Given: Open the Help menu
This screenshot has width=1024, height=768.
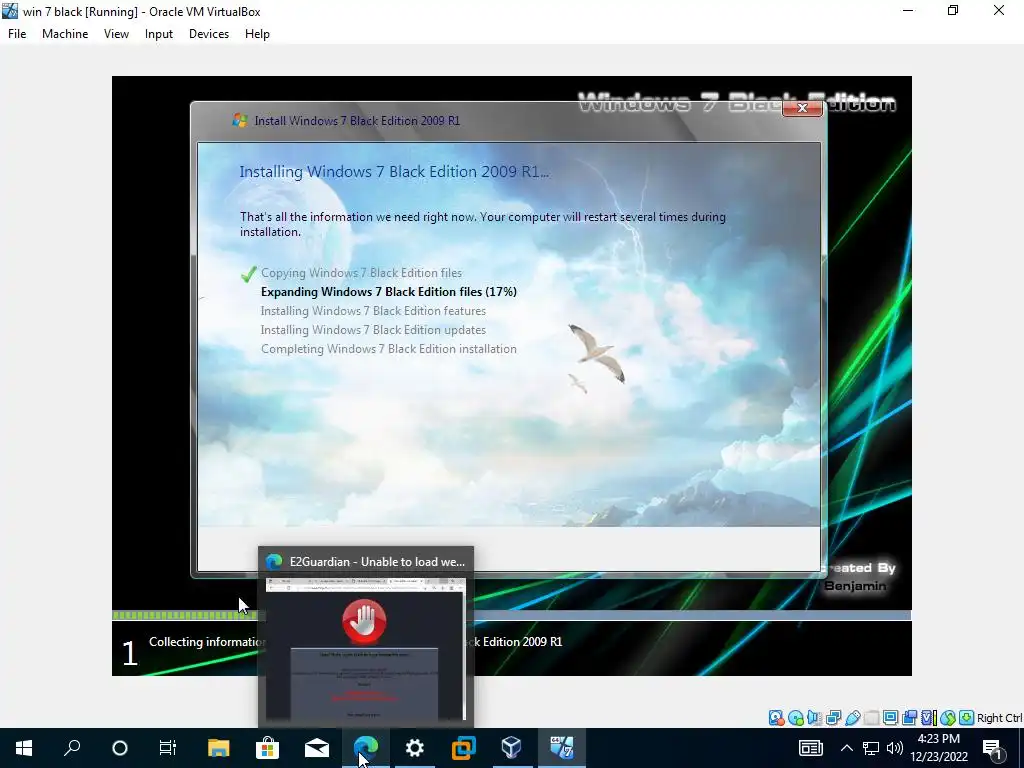Looking at the screenshot, I should coord(257,34).
